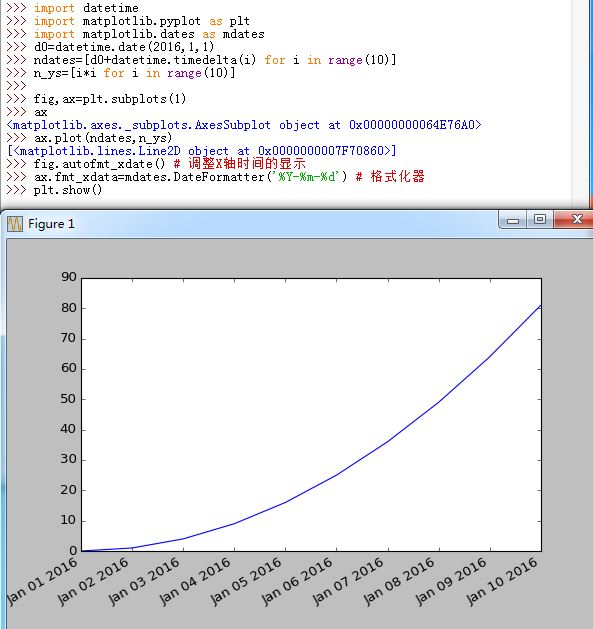Minimize the Figure 1 window
Image resolution: width=593 pixels, height=629 pixels.
click(512, 220)
